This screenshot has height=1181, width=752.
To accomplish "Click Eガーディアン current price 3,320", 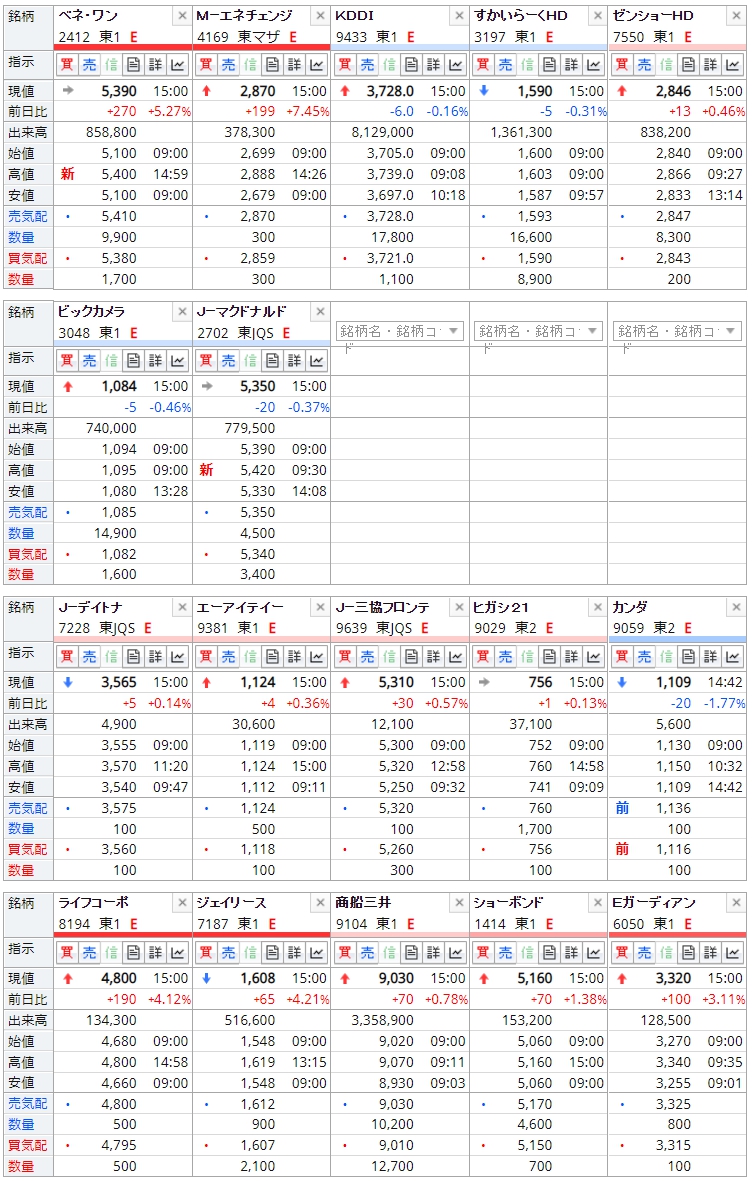I will coord(674,978).
